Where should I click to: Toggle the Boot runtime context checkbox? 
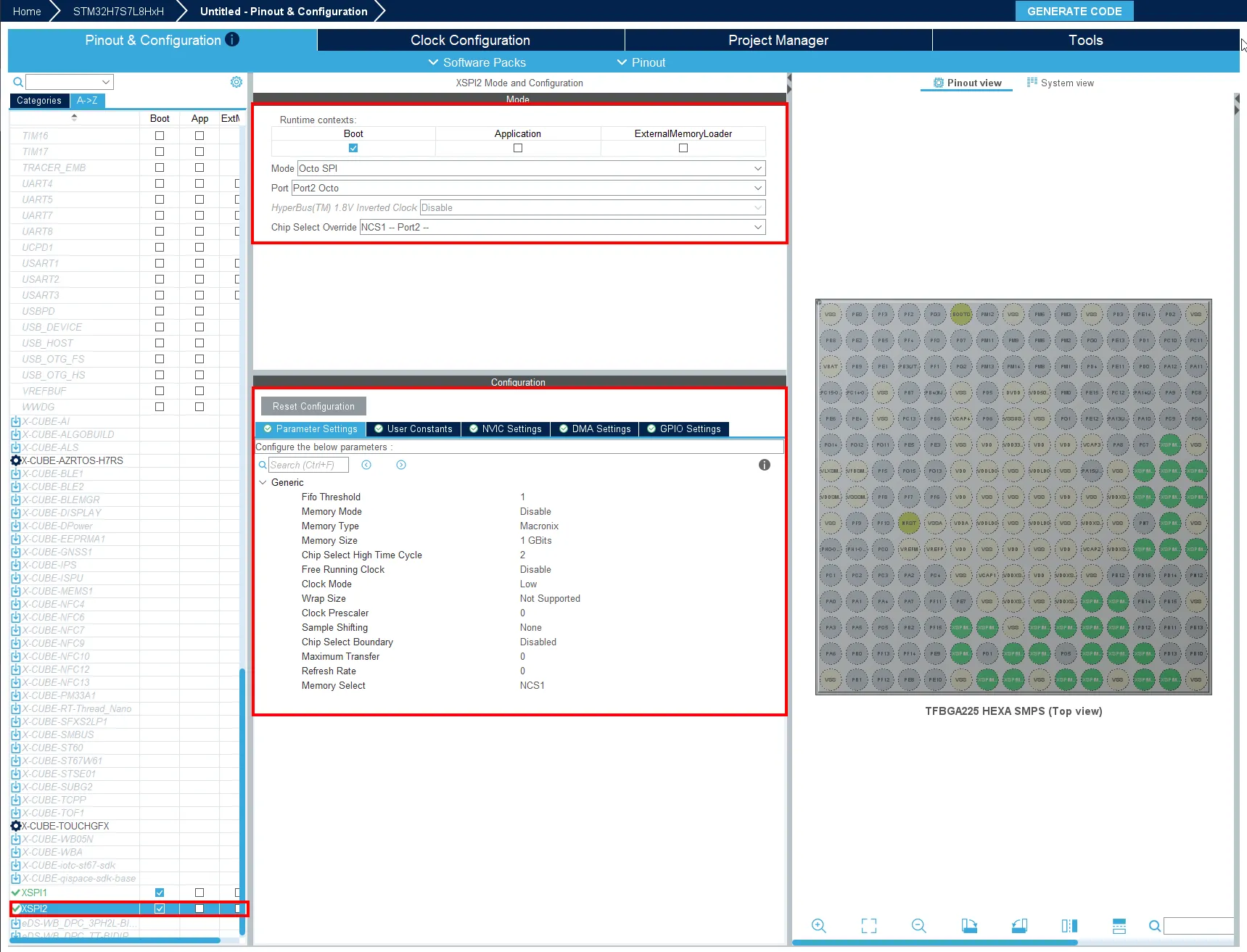point(353,148)
